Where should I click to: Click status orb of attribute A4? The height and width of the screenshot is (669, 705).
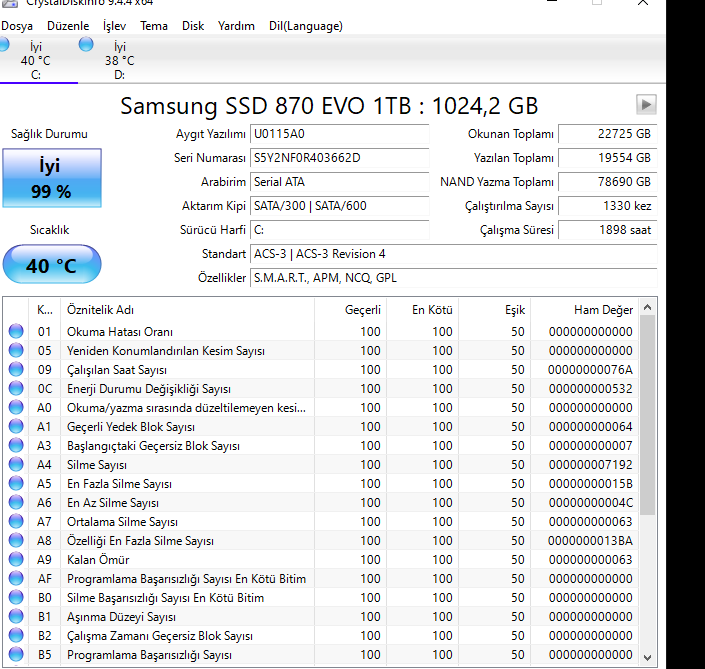(x=16, y=464)
